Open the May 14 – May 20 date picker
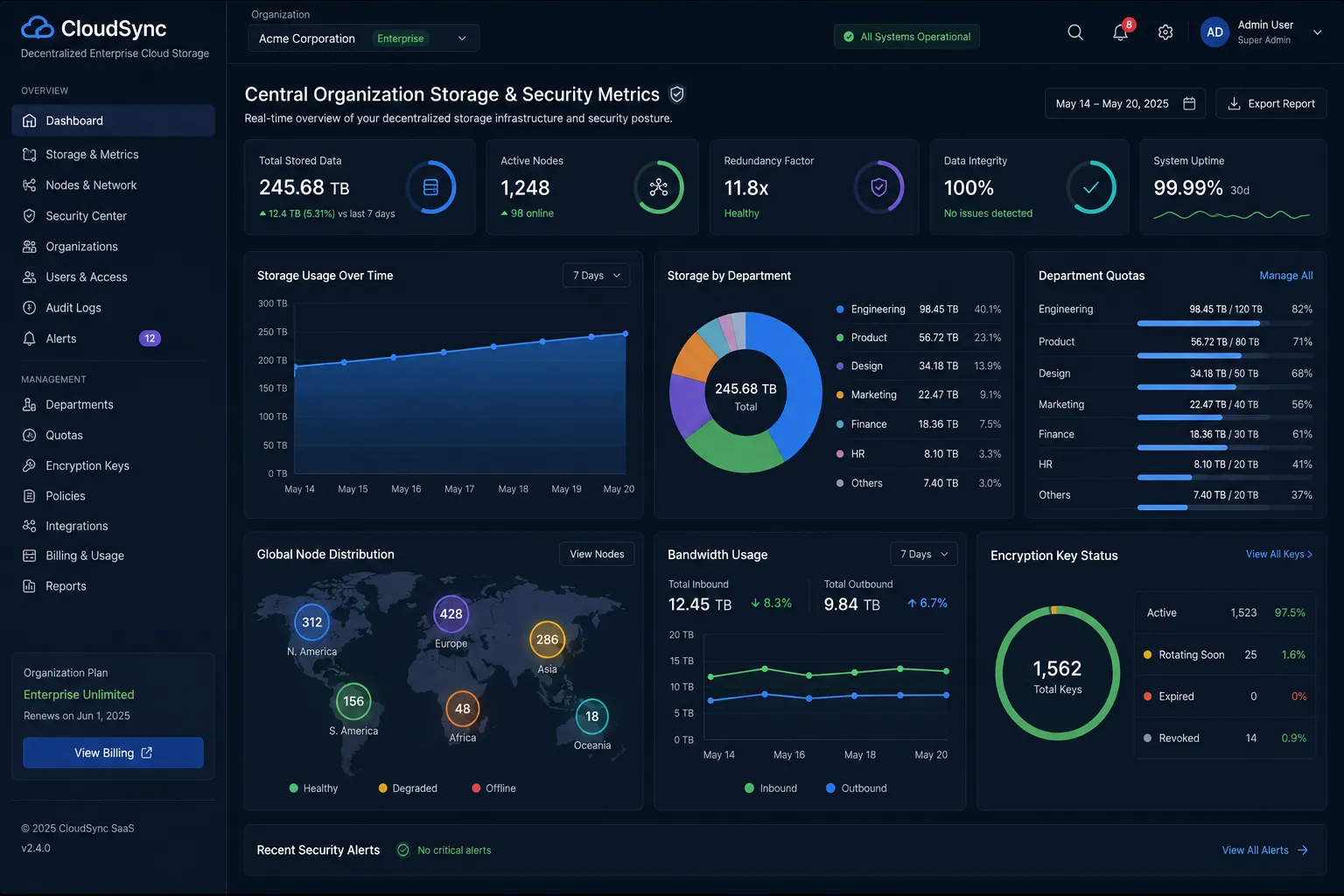The width and height of the screenshot is (1344, 896). [x=1125, y=103]
